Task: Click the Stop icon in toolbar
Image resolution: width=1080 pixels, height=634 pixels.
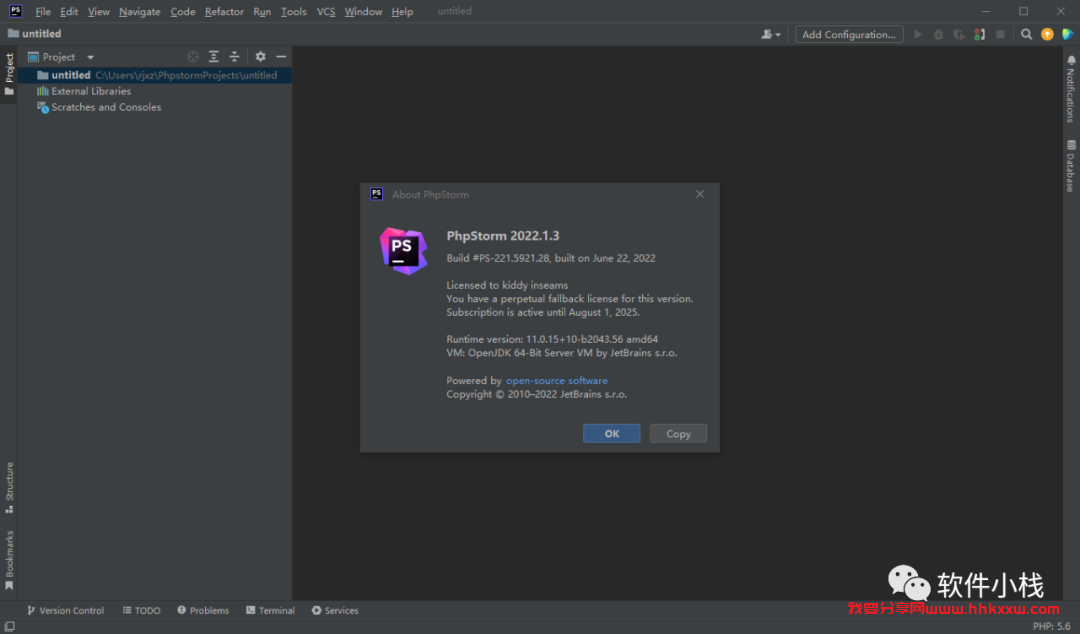Action: click(x=1001, y=34)
